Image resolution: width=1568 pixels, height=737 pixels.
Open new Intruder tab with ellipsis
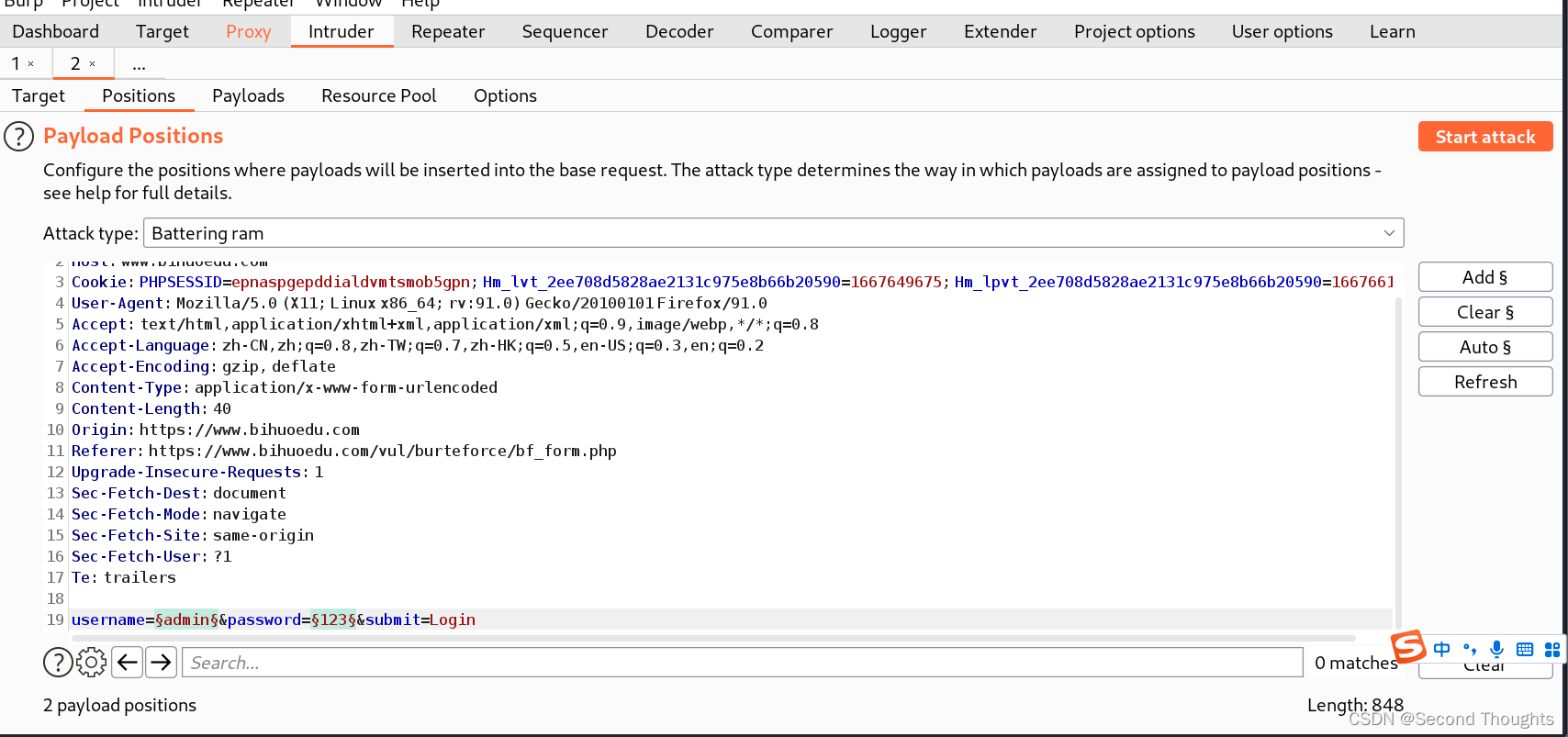coord(139,64)
